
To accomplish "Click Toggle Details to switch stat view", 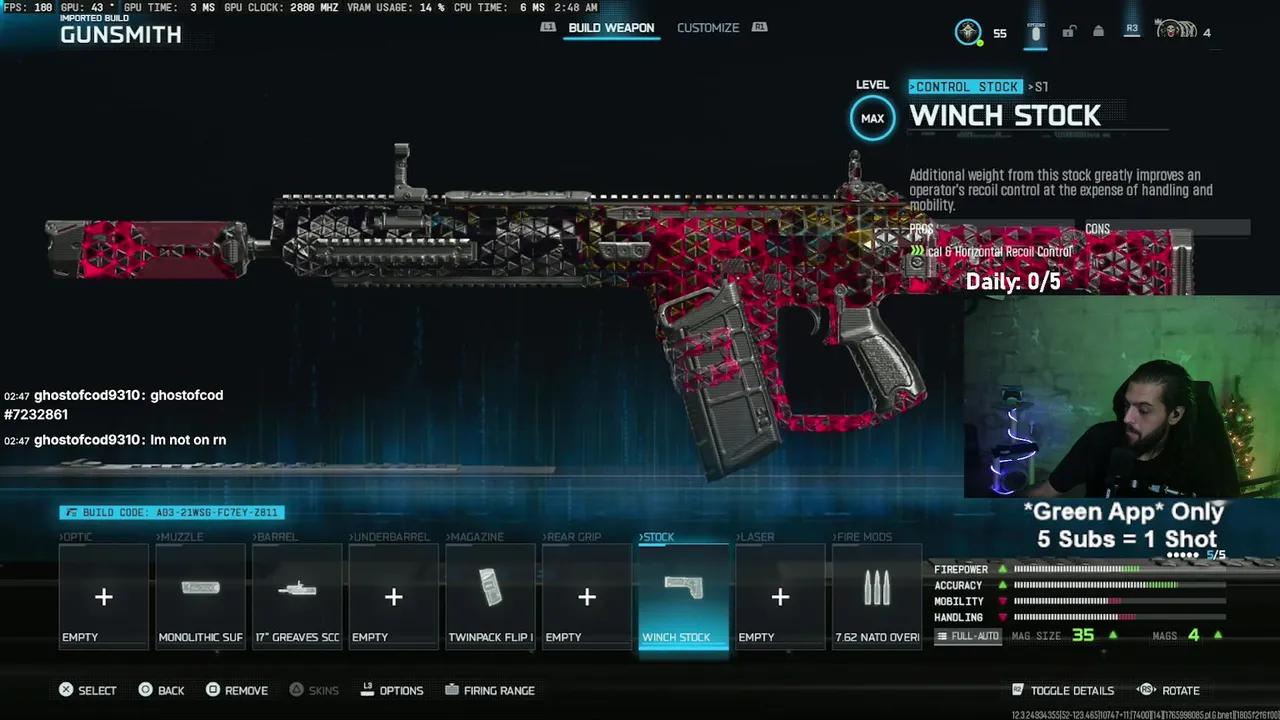I will 1063,690.
